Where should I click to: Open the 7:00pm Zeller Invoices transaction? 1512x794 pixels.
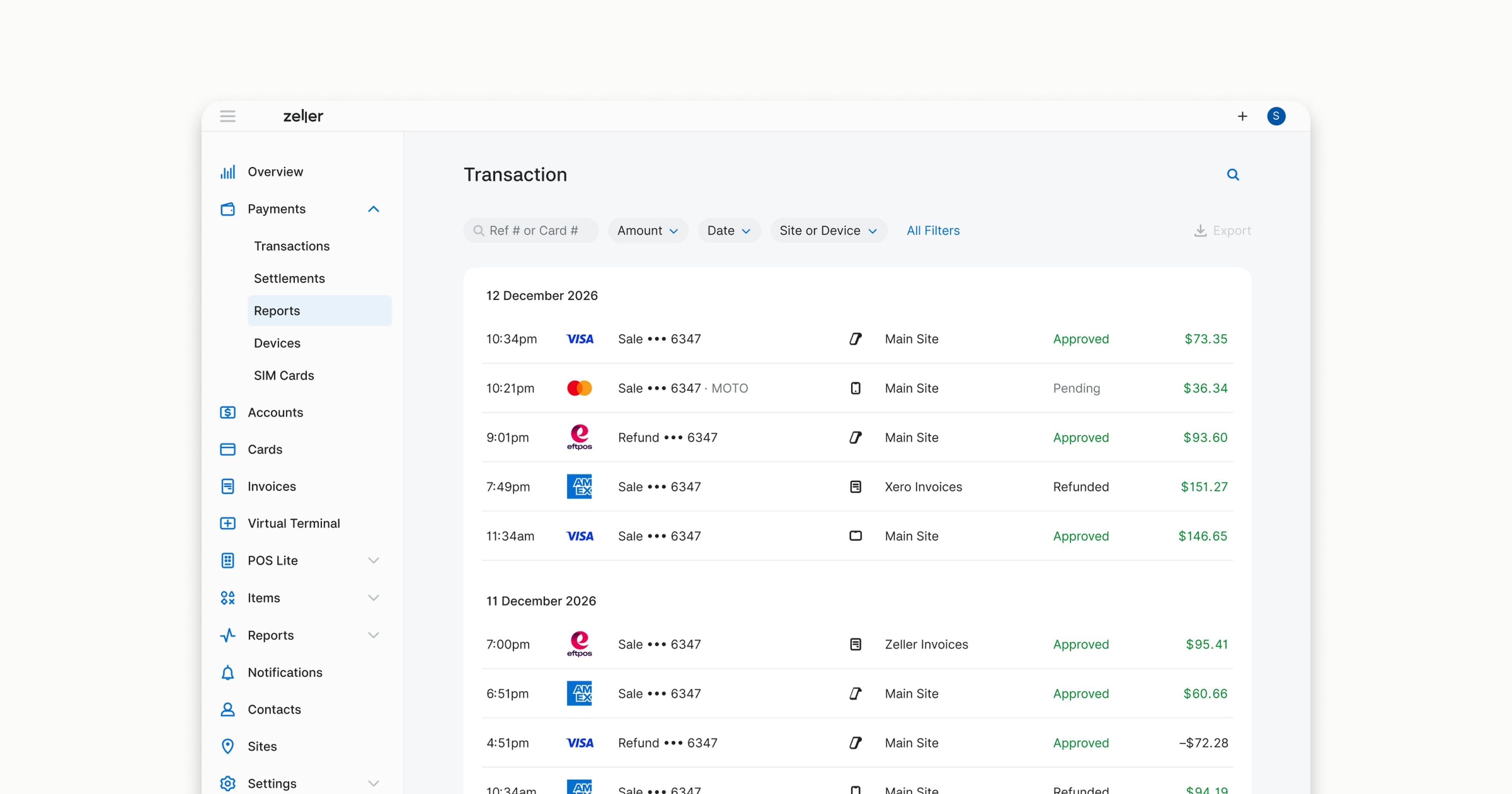[x=857, y=644]
